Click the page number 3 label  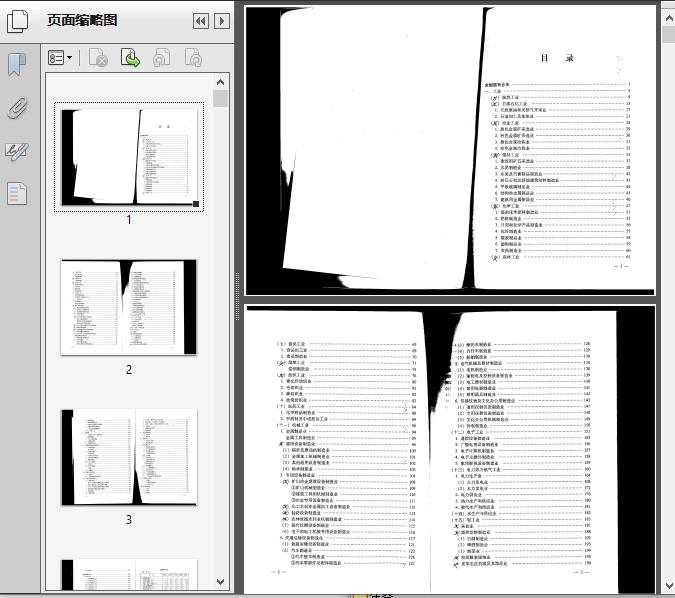[x=129, y=520]
